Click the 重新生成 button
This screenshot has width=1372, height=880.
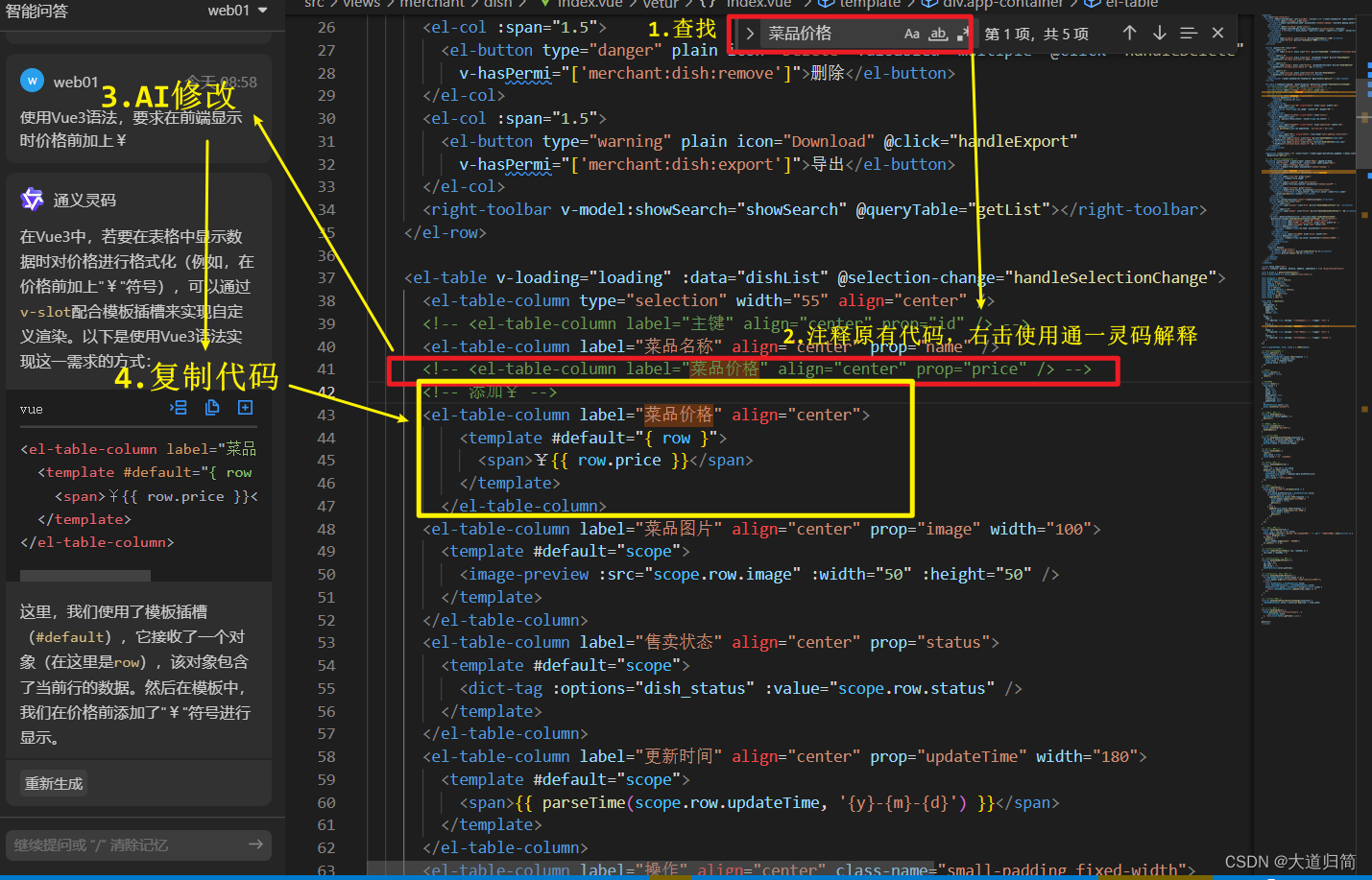(x=54, y=783)
